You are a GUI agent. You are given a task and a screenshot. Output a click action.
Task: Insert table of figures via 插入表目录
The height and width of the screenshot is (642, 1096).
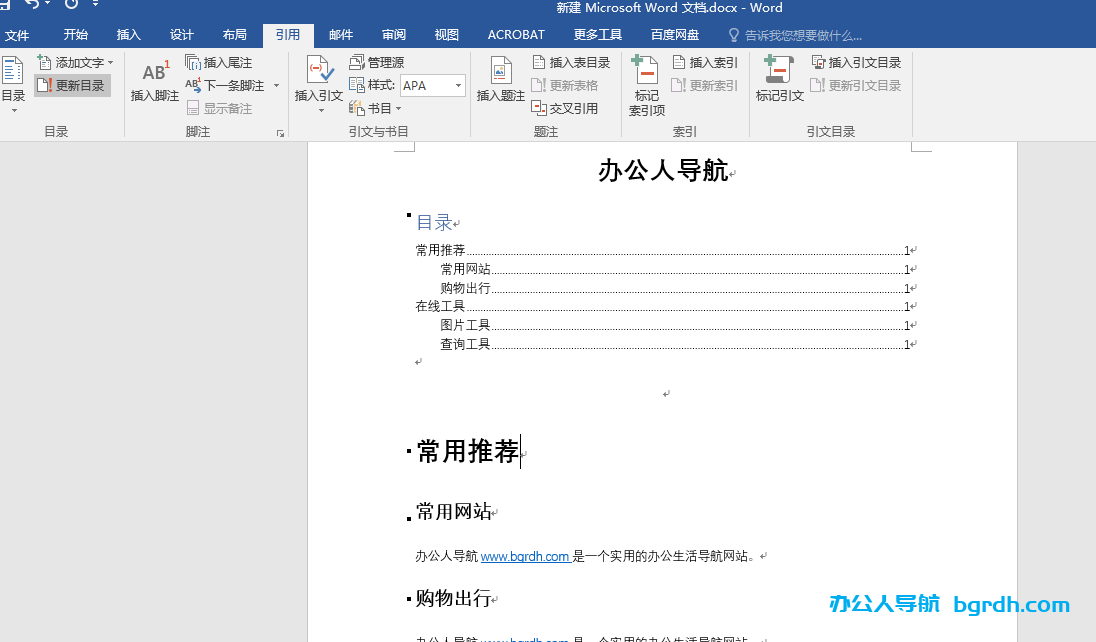point(572,61)
